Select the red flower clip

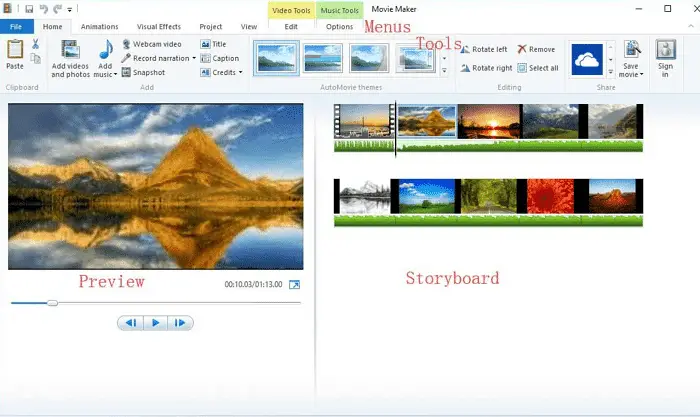click(x=550, y=196)
